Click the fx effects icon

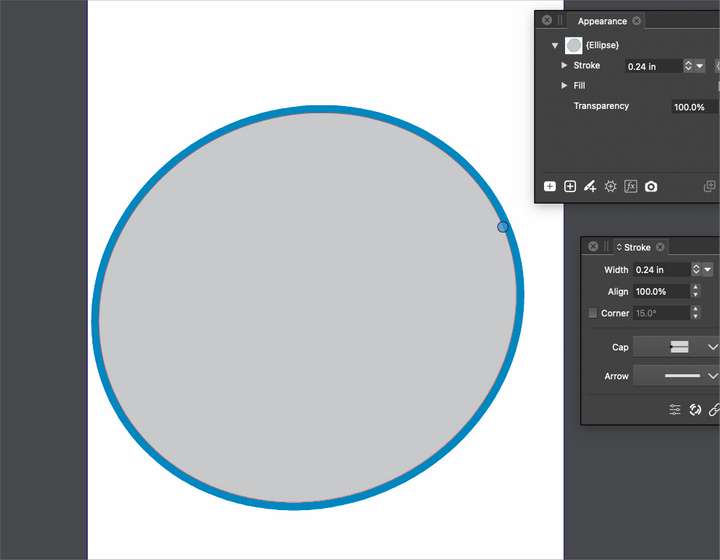click(x=631, y=187)
